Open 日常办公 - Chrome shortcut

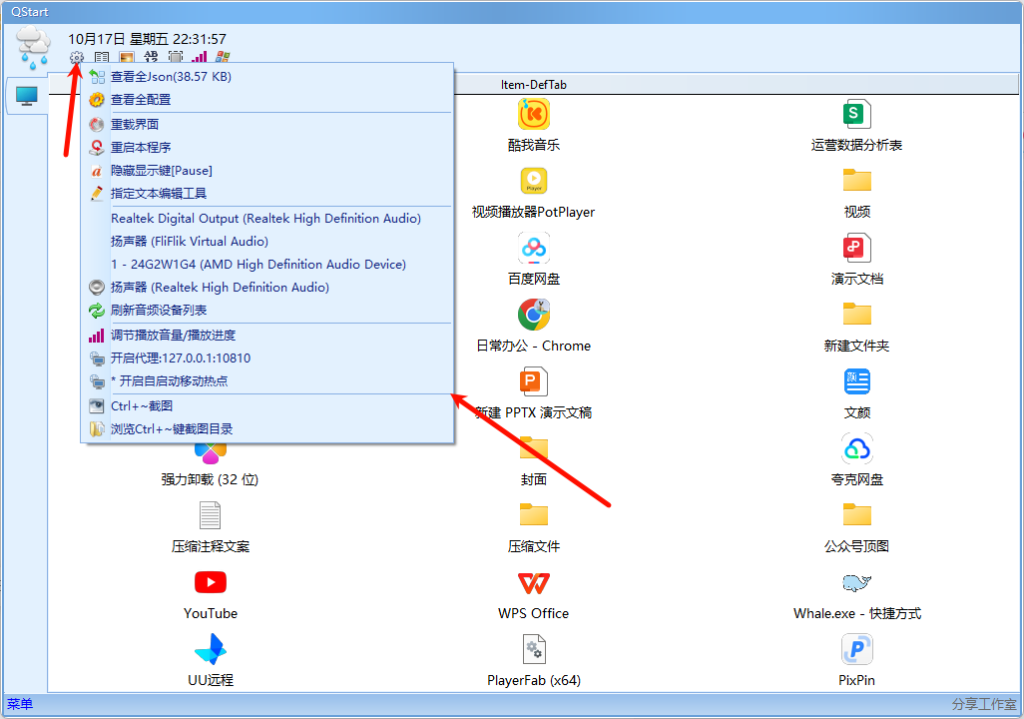(x=534, y=315)
